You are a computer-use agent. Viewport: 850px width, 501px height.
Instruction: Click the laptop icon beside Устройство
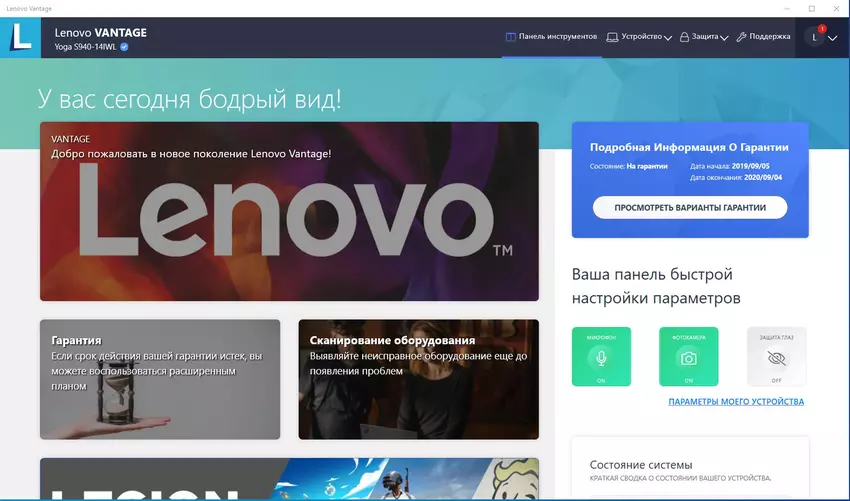tap(612, 37)
